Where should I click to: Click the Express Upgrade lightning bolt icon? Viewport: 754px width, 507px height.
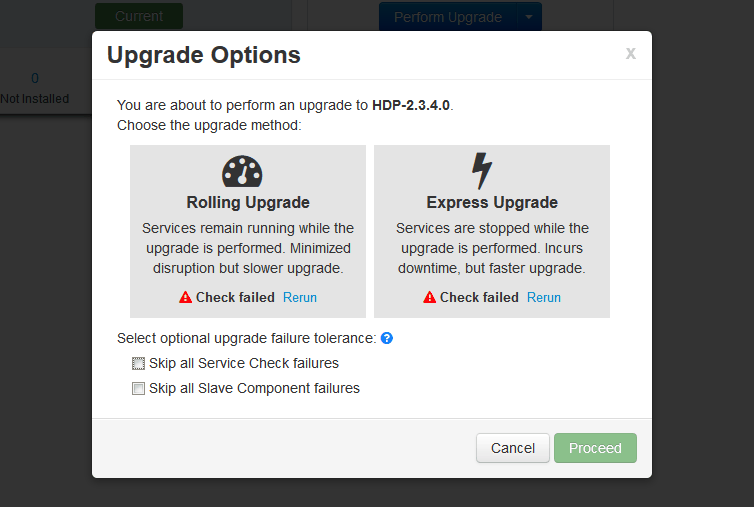(482, 170)
